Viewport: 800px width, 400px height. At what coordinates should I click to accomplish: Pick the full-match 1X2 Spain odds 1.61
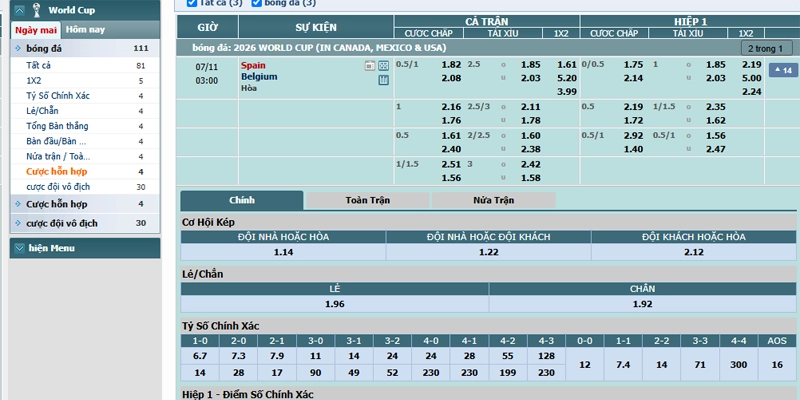567,65
